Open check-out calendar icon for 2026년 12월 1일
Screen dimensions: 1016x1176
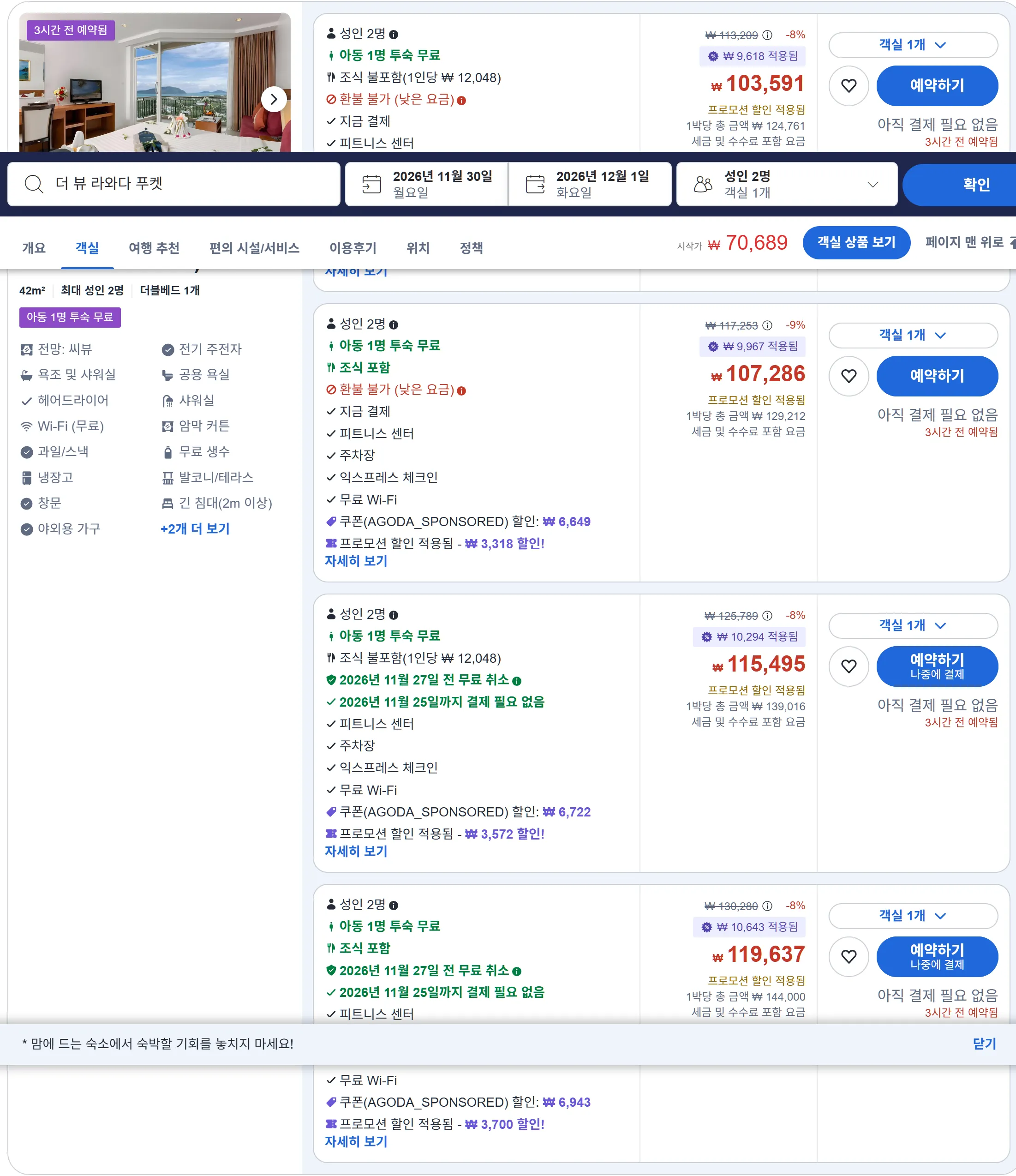tap(535, 184)
